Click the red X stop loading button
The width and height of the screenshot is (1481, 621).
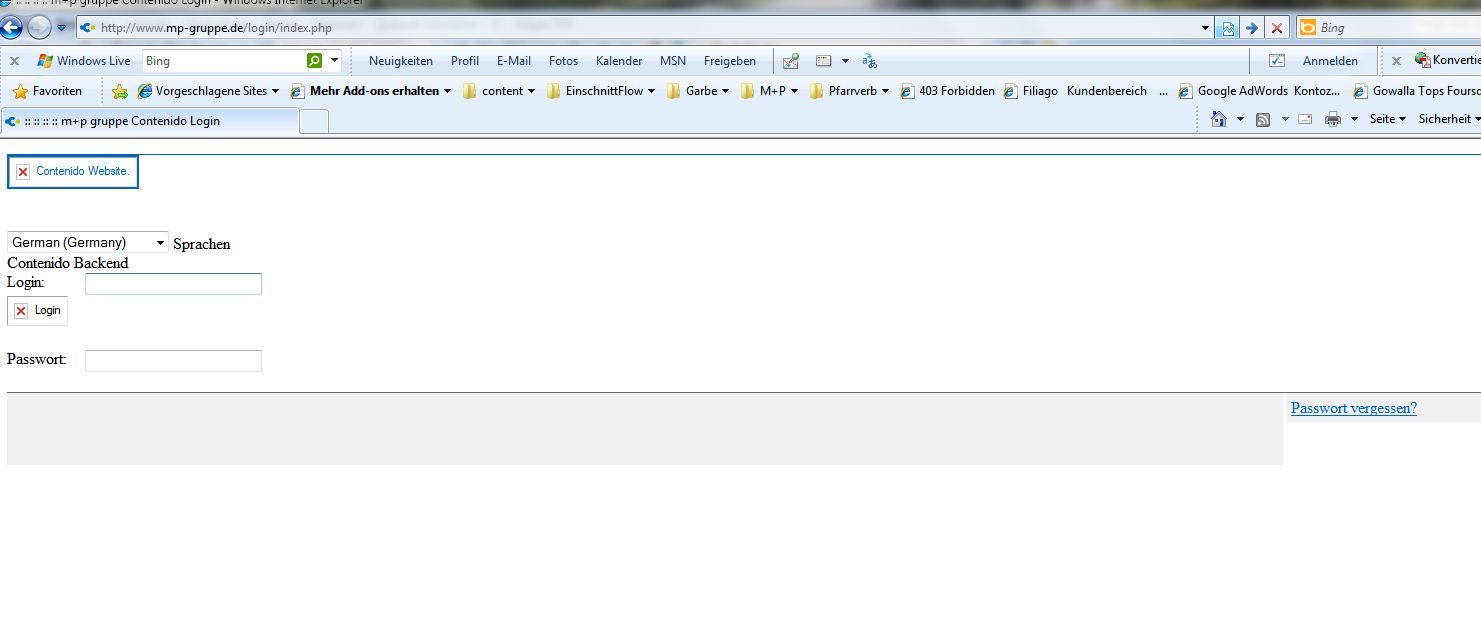coord(1277,28)
